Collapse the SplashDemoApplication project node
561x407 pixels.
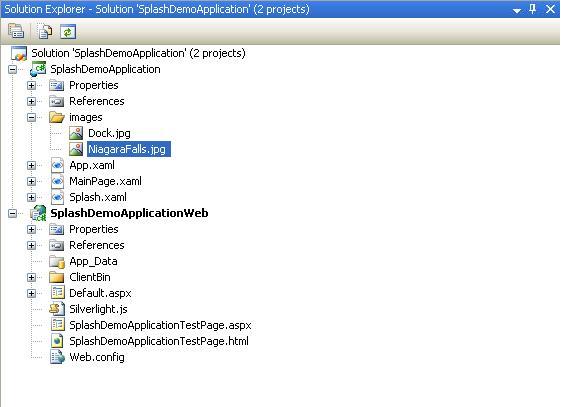(x=13, y=69)
